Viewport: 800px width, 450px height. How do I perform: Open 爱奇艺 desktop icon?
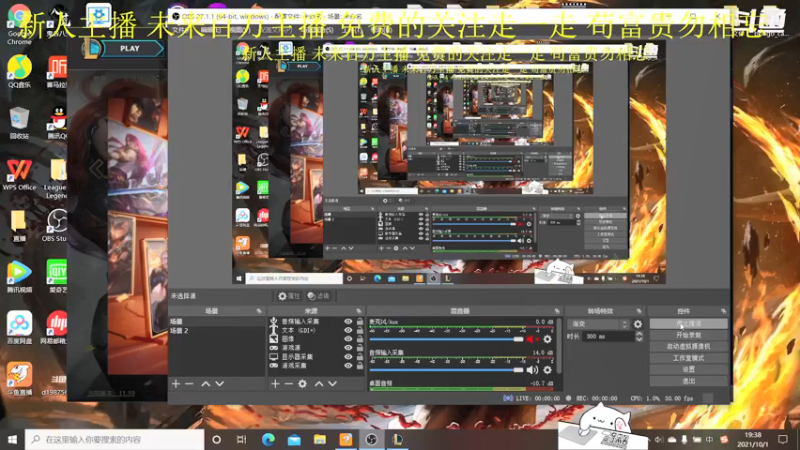pos(56,277)
